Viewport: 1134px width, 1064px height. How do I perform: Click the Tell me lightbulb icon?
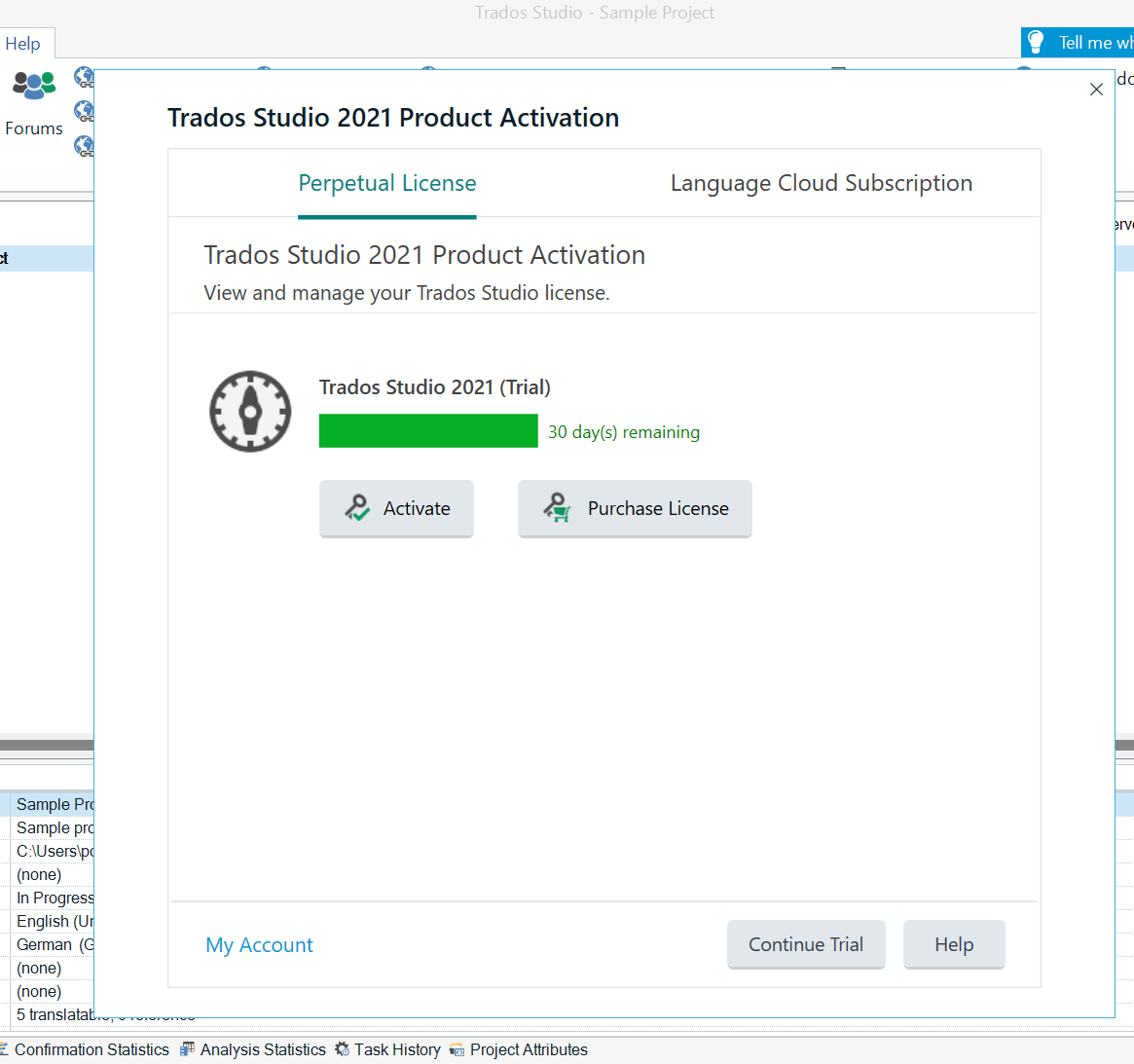1036,42
